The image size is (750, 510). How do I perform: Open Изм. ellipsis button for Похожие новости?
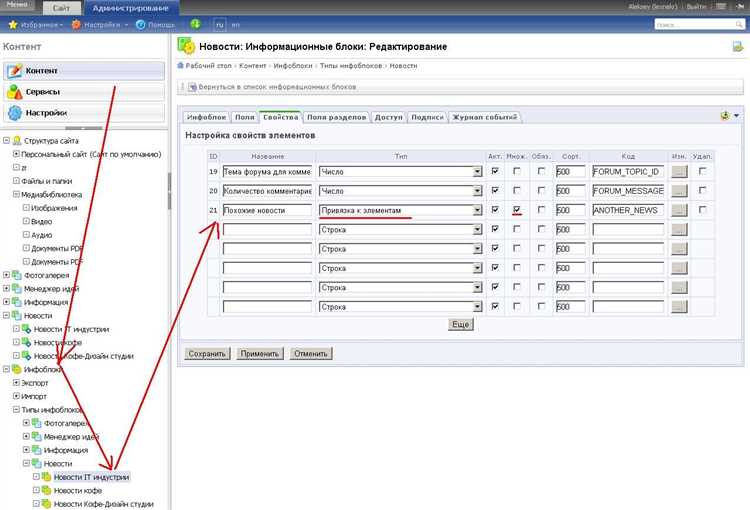[x=679, y=210]
